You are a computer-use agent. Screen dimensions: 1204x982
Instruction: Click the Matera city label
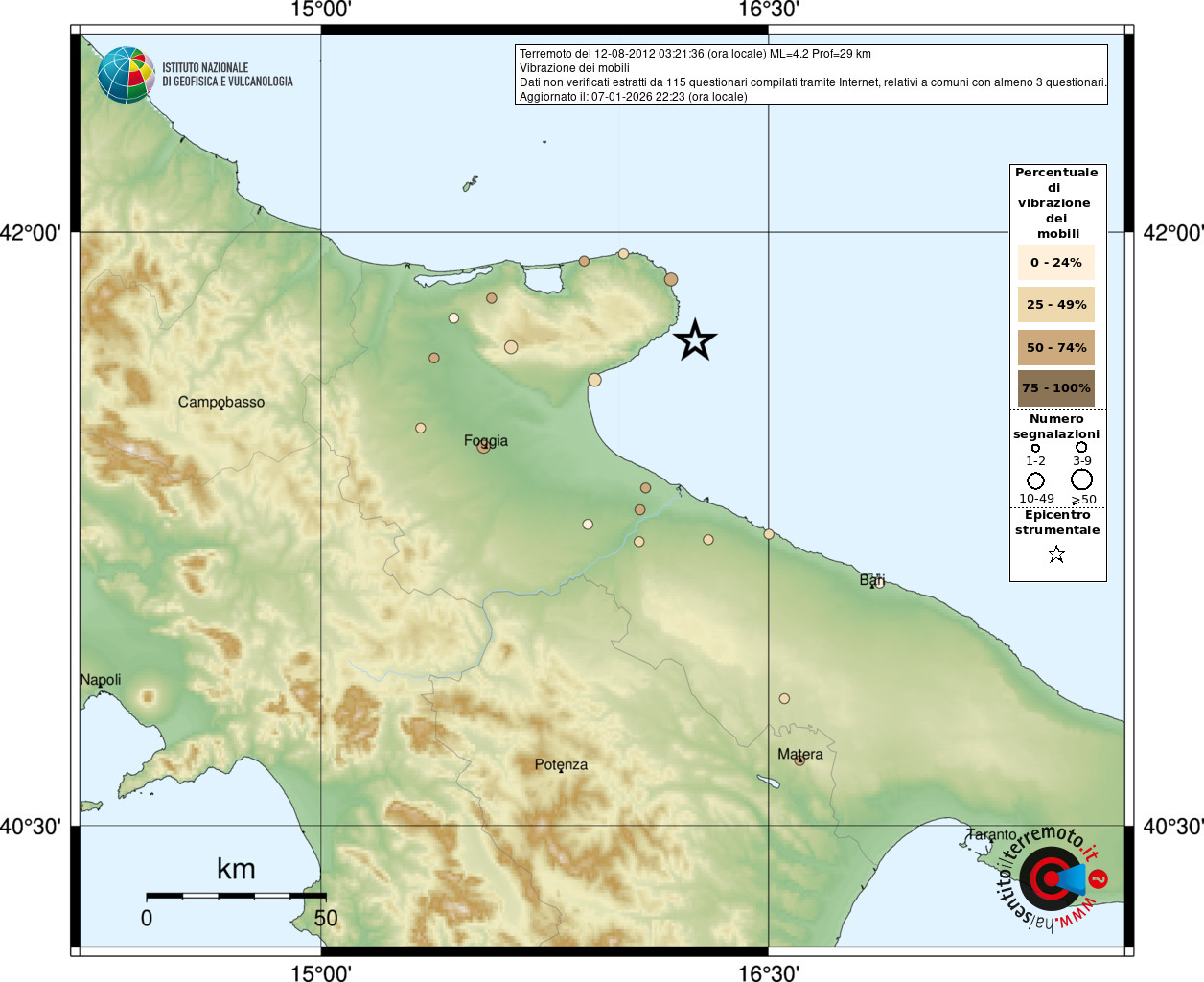pyautogui.click(x=800, y=754)
